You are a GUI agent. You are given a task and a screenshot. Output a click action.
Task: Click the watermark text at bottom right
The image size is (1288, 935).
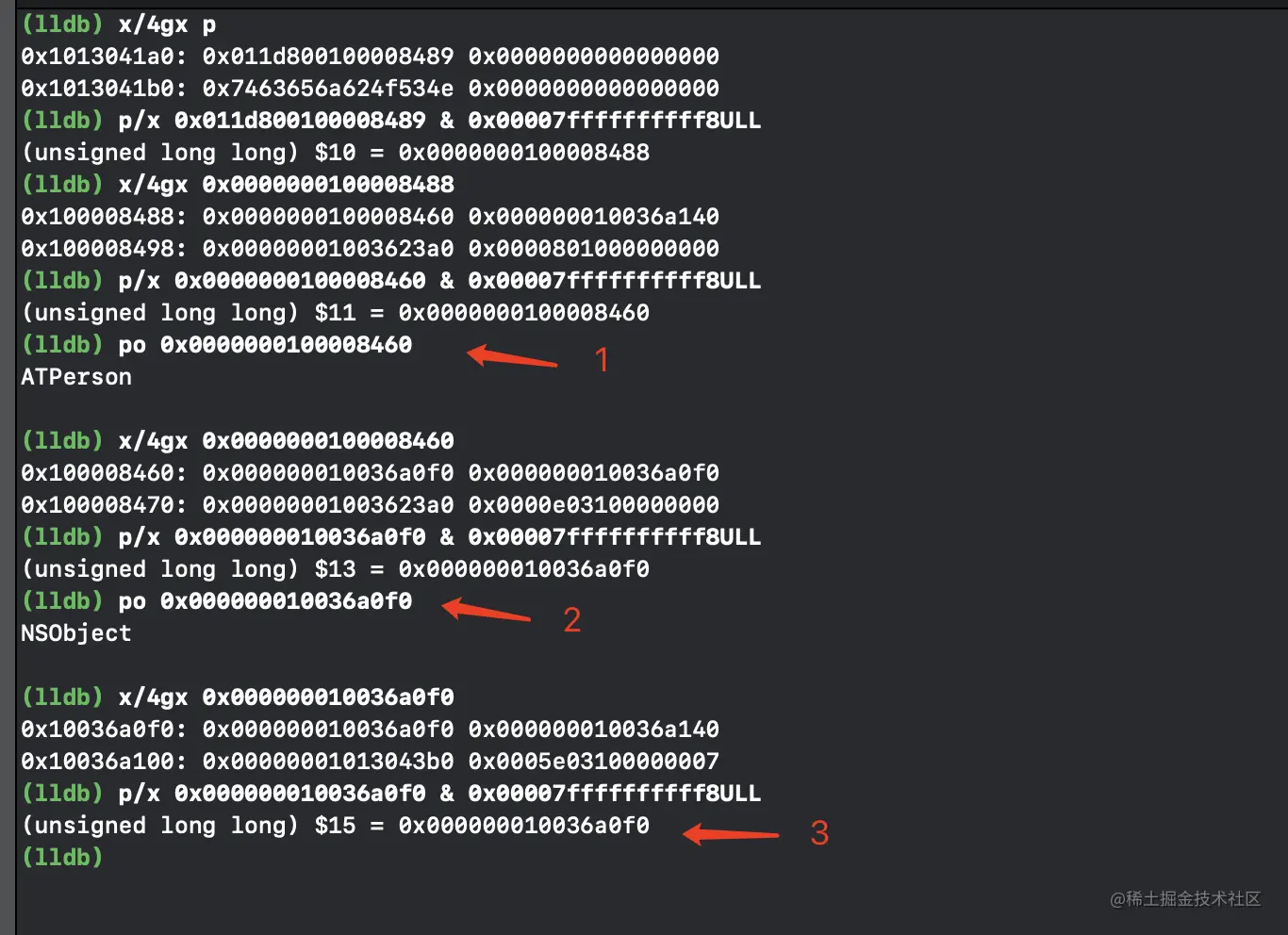(x=1185, y=899)
